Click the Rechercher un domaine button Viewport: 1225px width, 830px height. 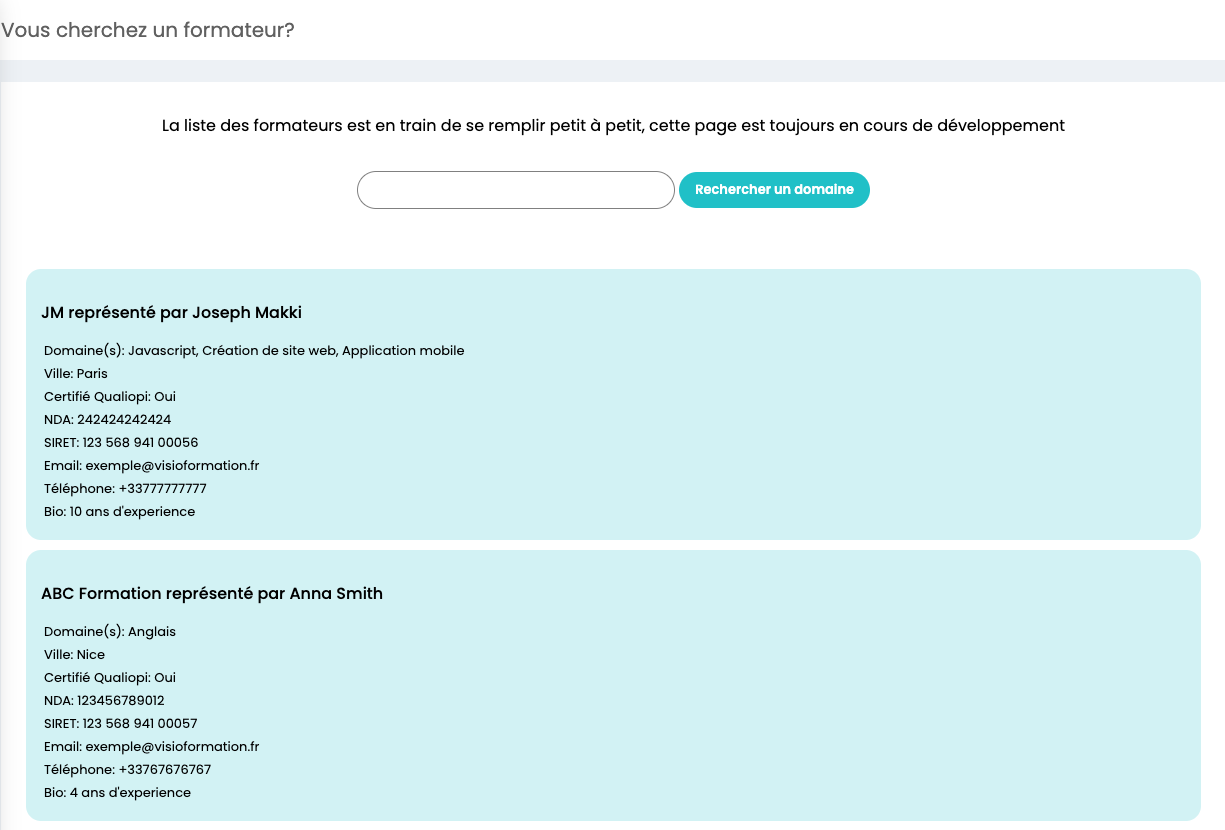tap(774, 190)
